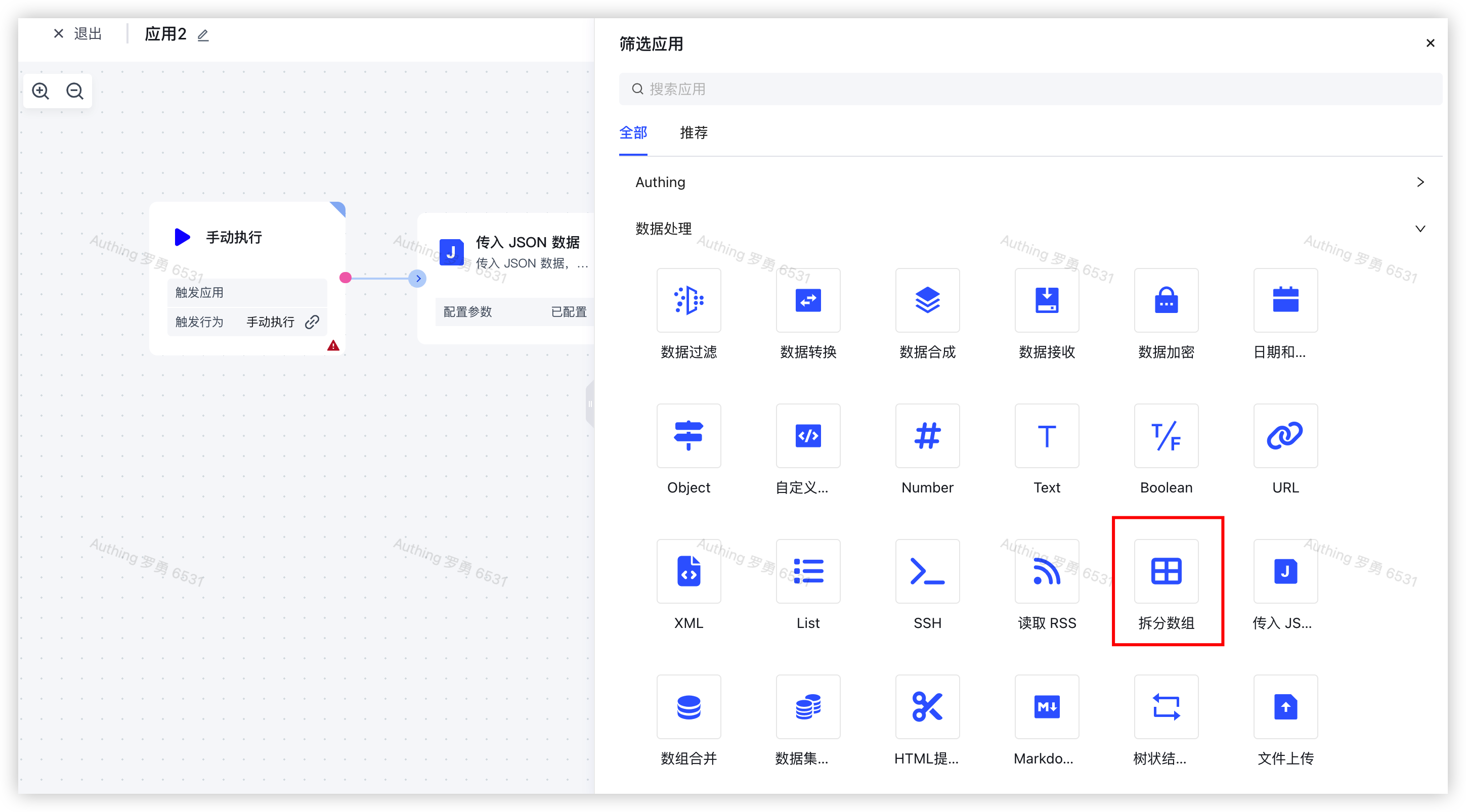The height and width of the screenshot is (812, 1466).
Task: Expand the Authing category section
Action: point(1419,182)
